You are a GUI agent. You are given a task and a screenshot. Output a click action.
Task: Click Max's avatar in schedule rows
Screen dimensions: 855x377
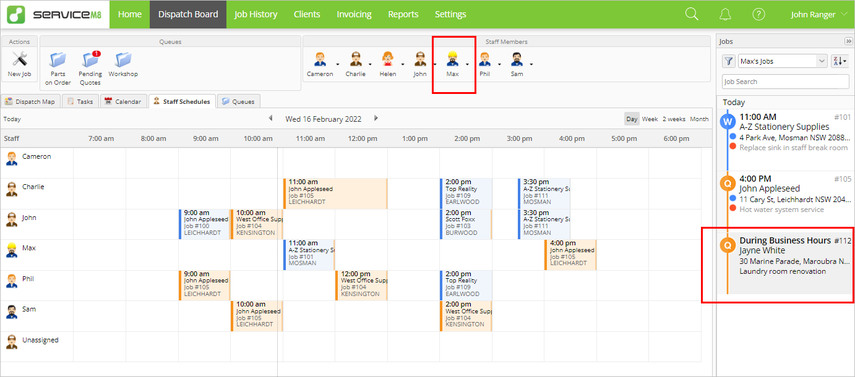[x=11, y=250]
